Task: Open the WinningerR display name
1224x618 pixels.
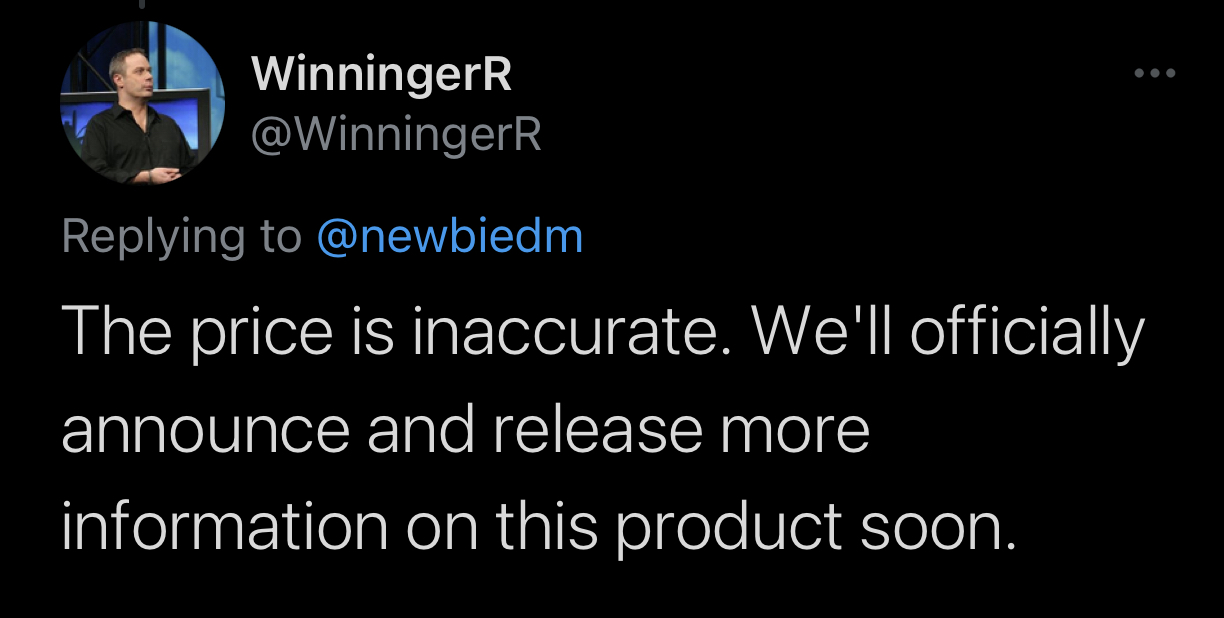Action: (382, 75)
